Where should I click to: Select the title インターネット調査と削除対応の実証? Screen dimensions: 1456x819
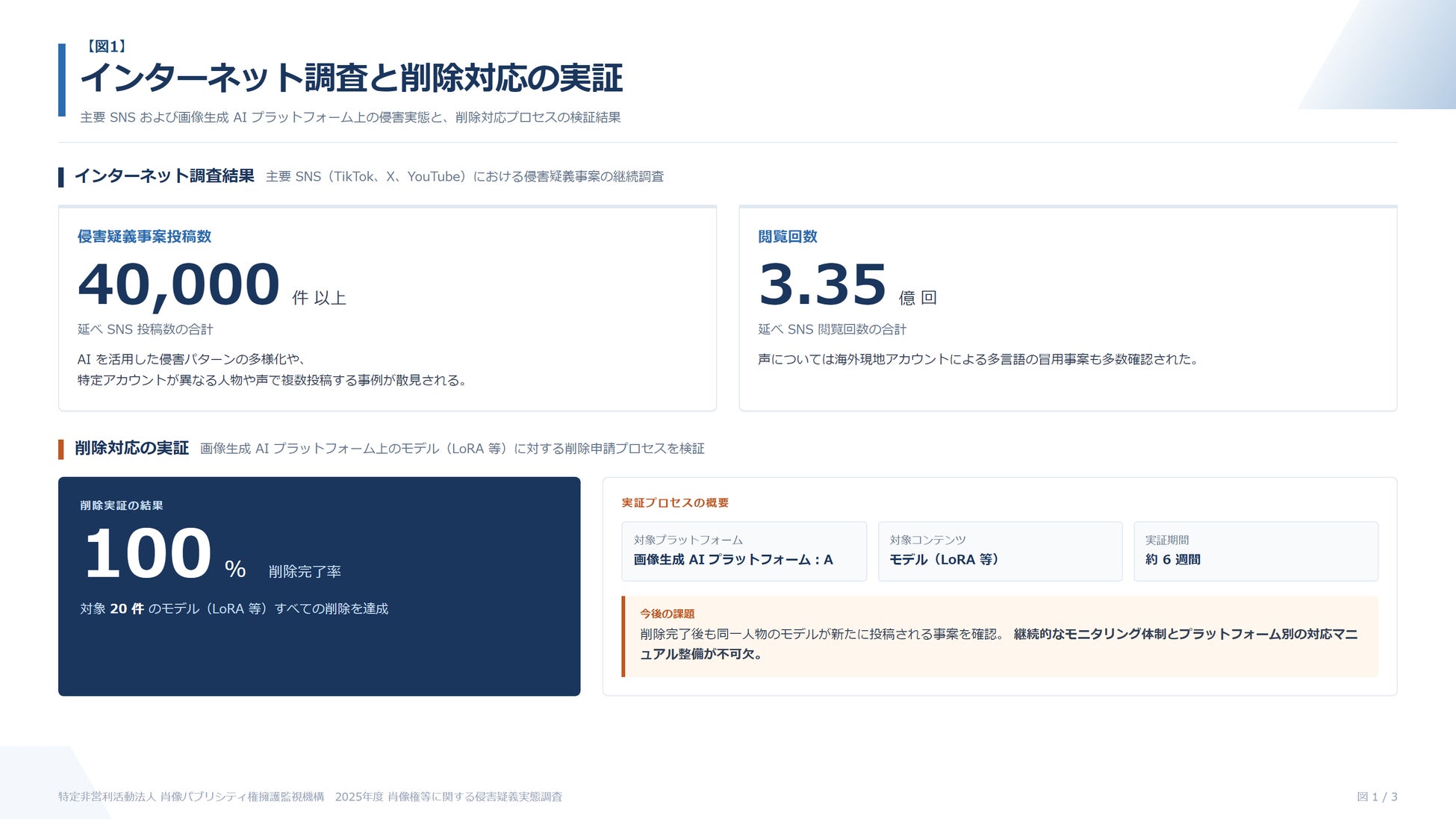pos(352,78)
